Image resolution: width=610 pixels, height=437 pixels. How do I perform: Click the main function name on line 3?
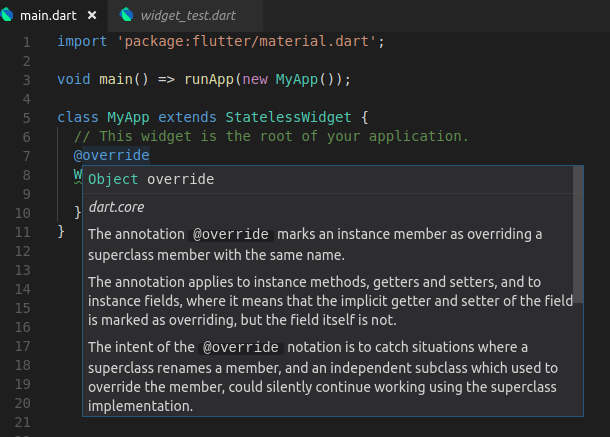(x=115, y=79)
